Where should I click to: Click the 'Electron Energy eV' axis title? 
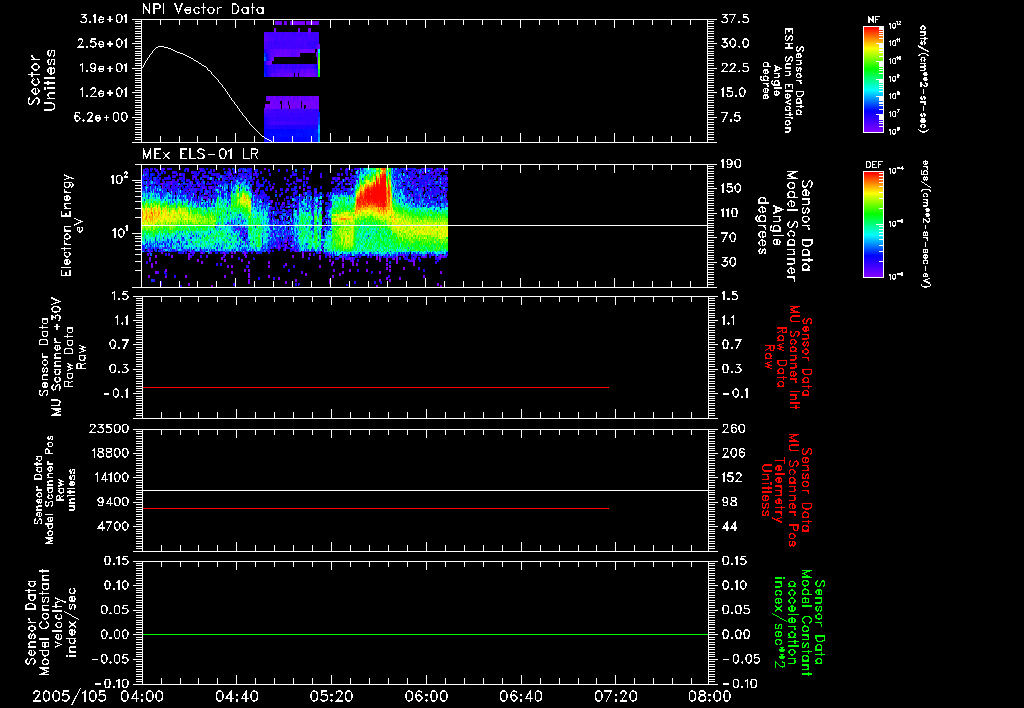coord(72,225)
